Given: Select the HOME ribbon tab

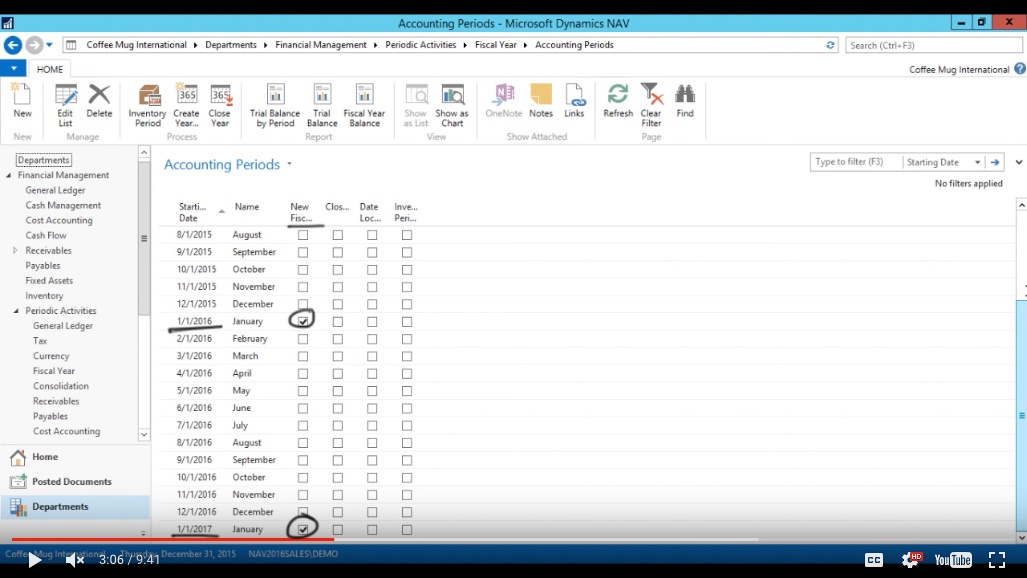Looking at the screenshot, I should tap(50, 69).
